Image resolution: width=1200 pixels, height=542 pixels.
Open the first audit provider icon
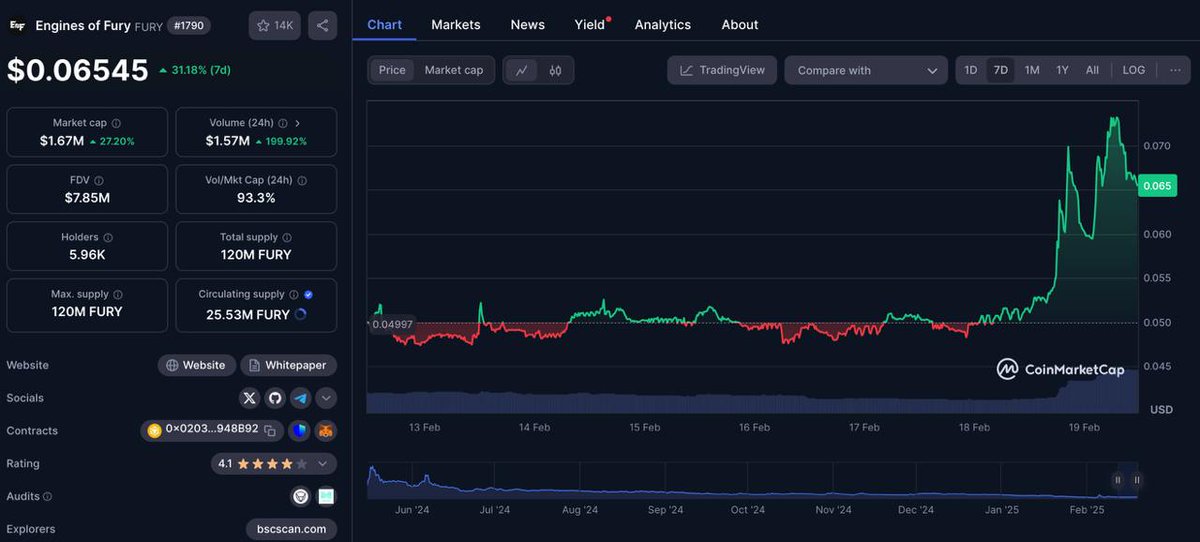(x=300, y=496)
